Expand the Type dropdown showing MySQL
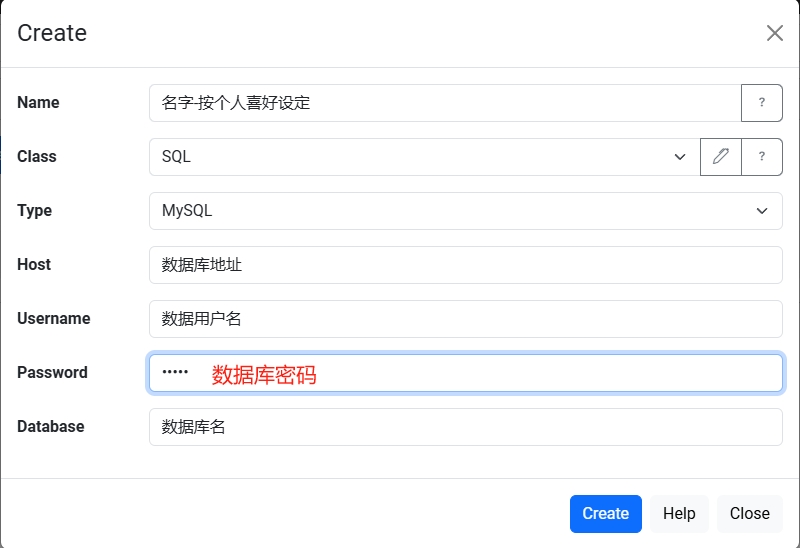Screen dimensions: 800x548 point(465,211)
